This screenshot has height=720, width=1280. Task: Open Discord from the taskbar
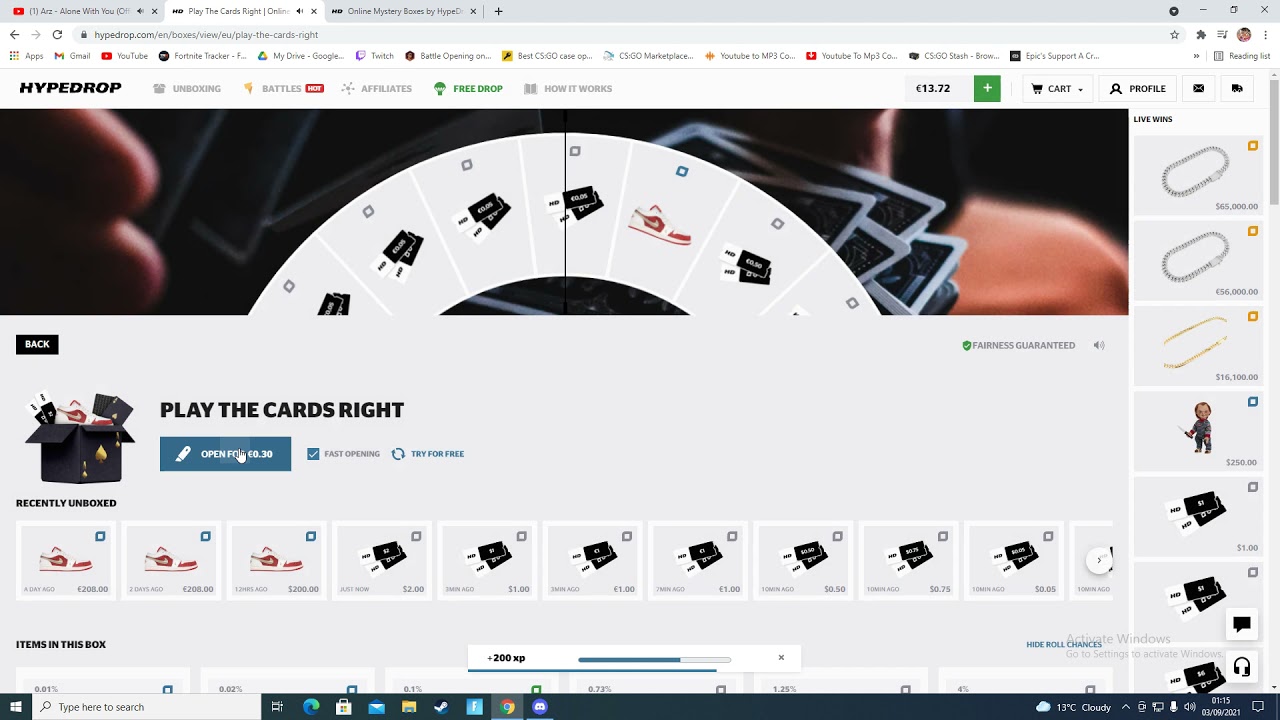(540, 707)
